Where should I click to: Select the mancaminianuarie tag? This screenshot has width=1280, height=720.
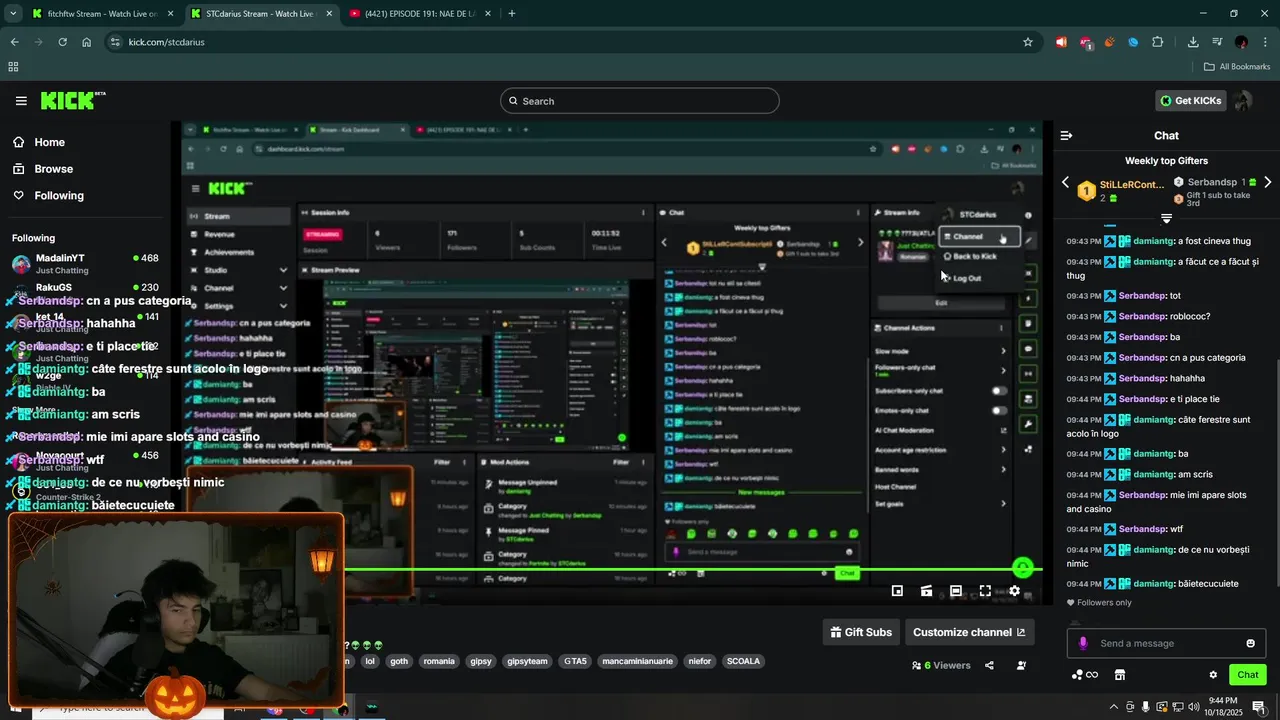click(x=638, y=661)
